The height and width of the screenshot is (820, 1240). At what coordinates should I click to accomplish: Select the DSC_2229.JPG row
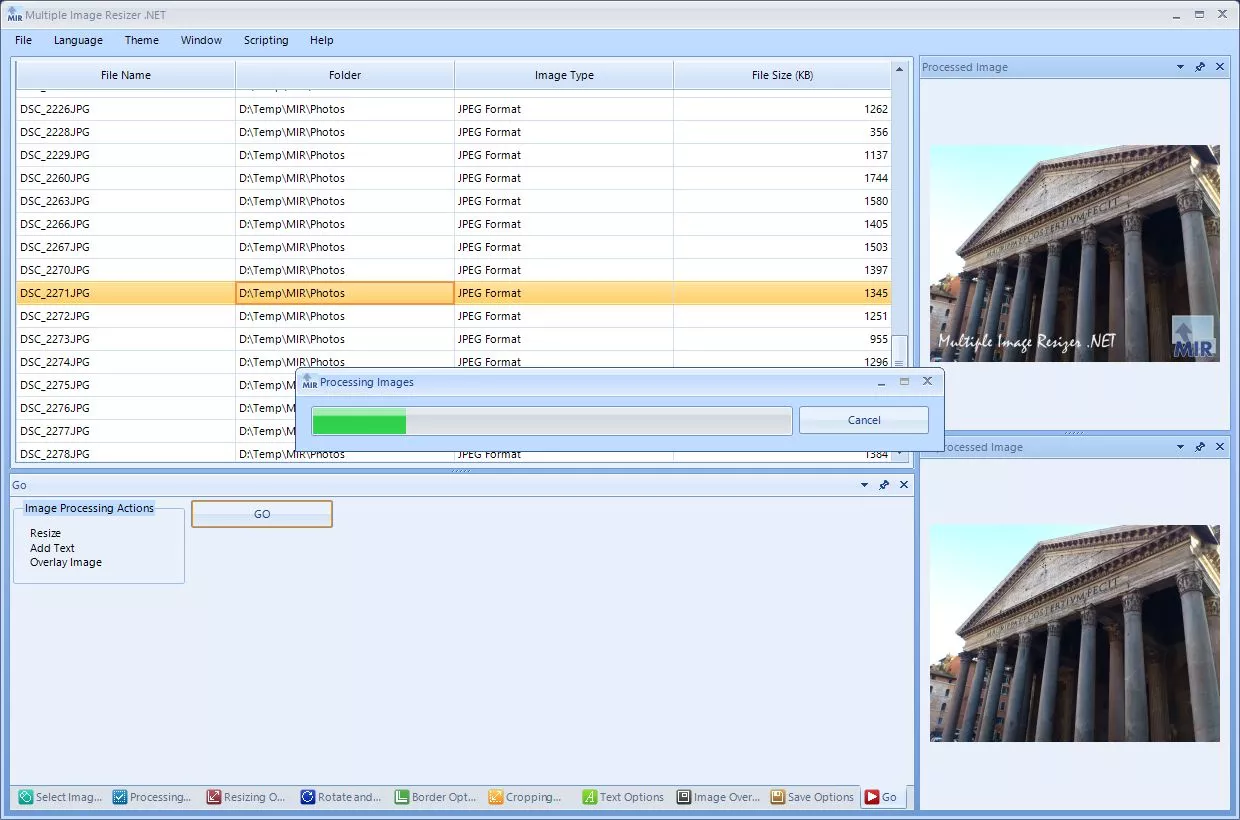(453, 155)
